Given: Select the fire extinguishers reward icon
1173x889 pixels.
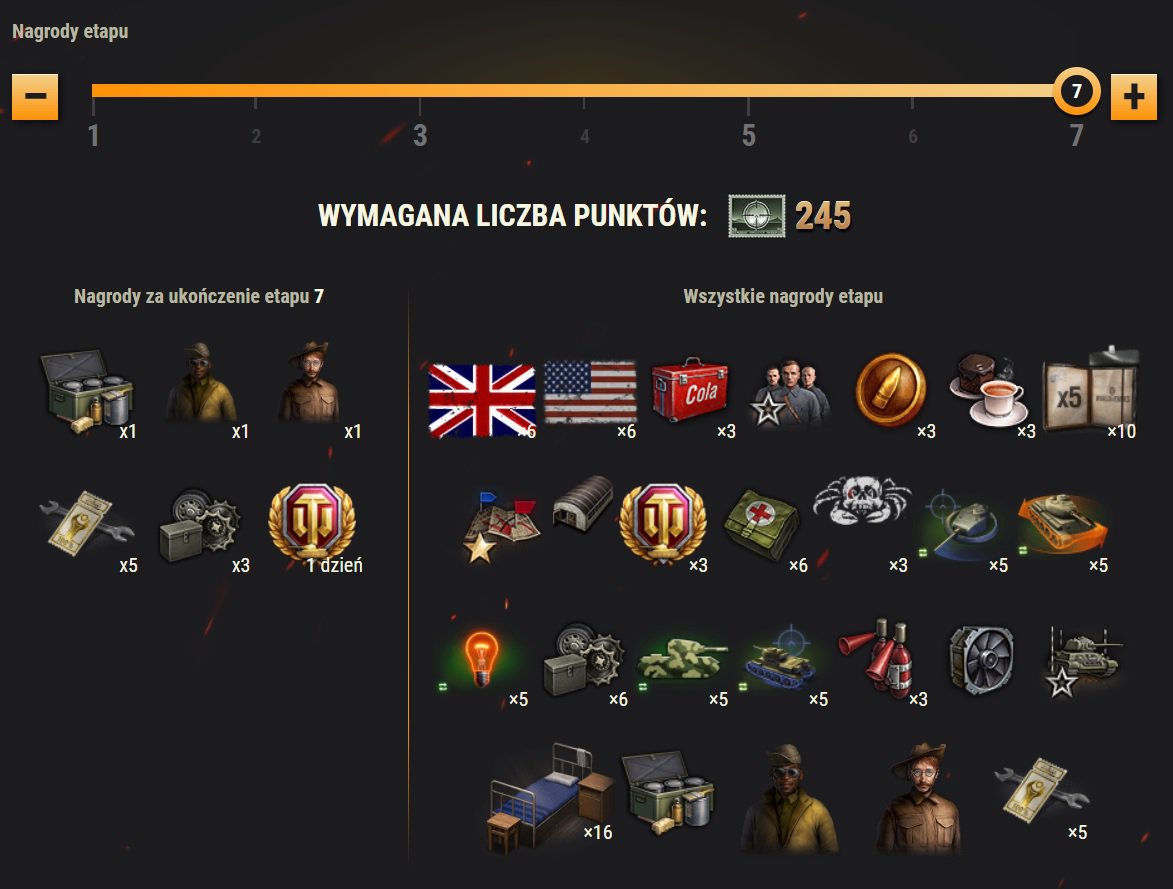Looking at the screenshot, I should [x=878, y=656].
